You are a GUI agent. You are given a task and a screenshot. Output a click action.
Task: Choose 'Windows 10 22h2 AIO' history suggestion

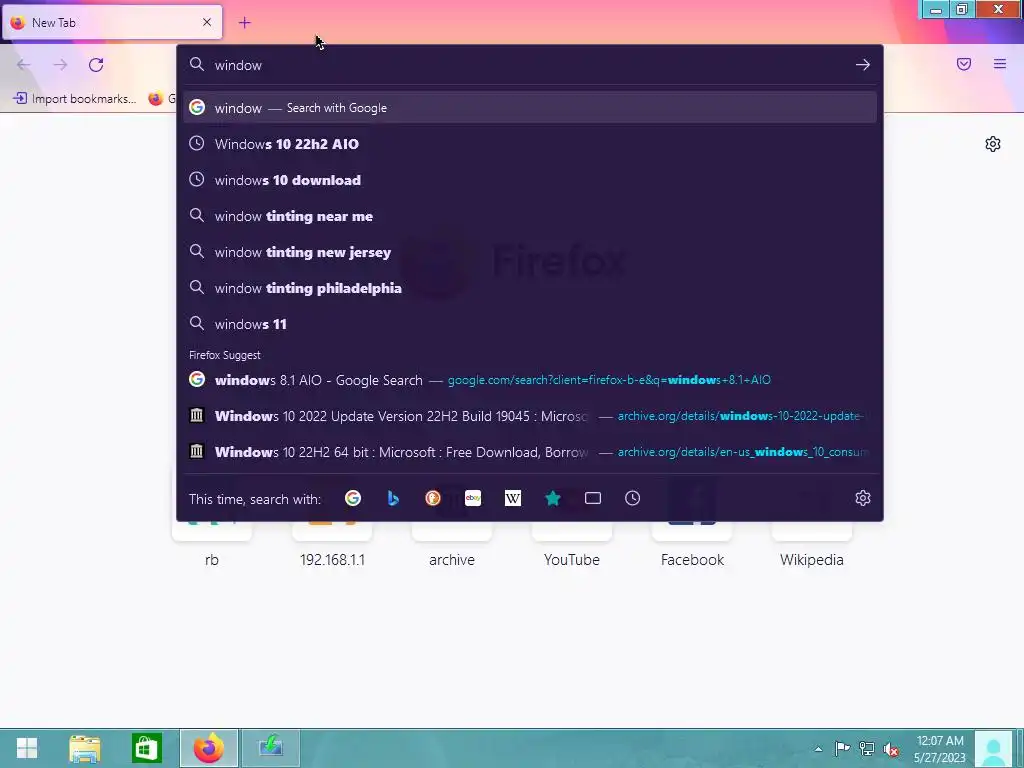(x=530, y=144)
